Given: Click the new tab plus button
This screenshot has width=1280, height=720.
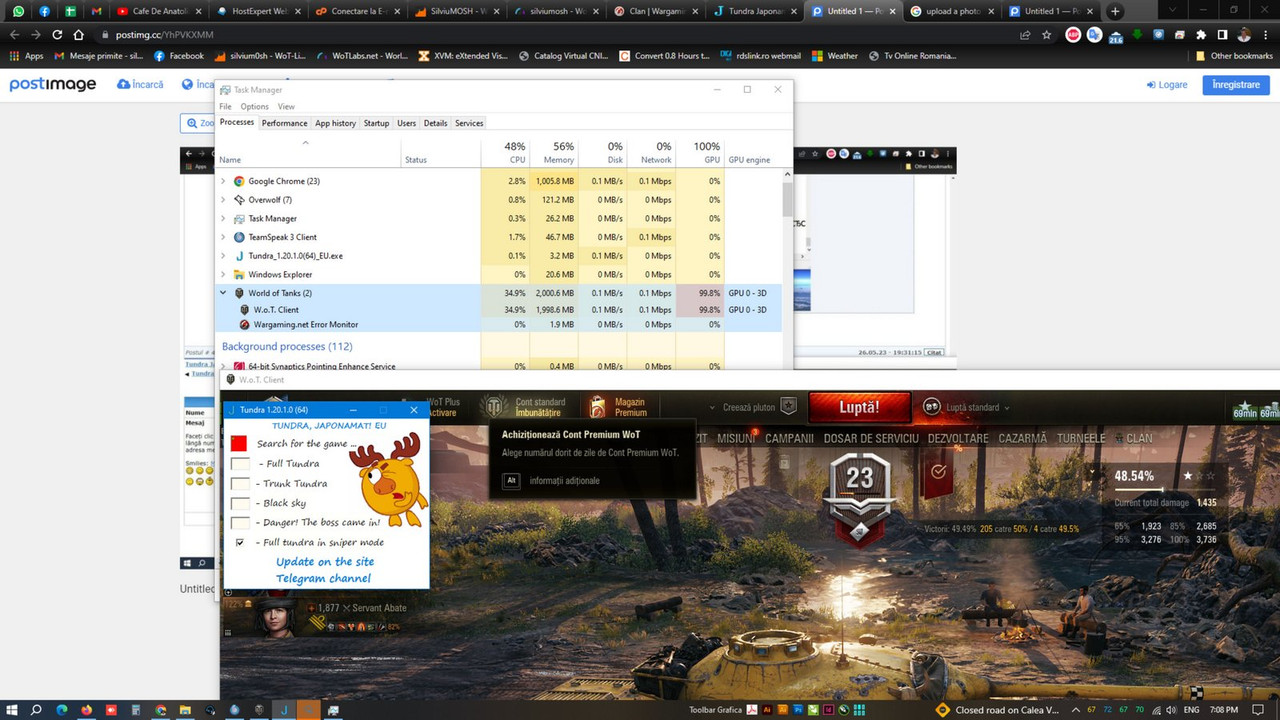Looking at the screenshot, I should pyautogui.click(x=1115, y=11).
